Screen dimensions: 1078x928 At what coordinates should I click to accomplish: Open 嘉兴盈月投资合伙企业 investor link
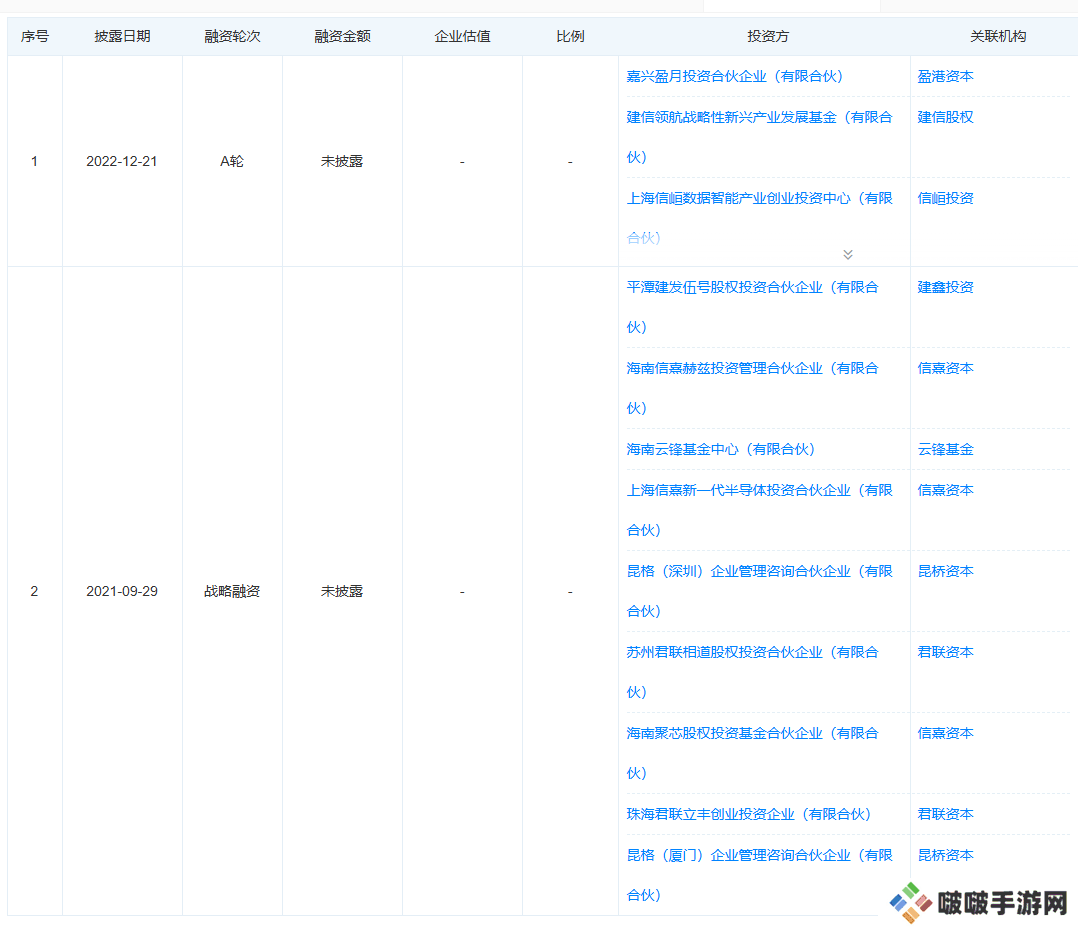click(x=734, y=76)
